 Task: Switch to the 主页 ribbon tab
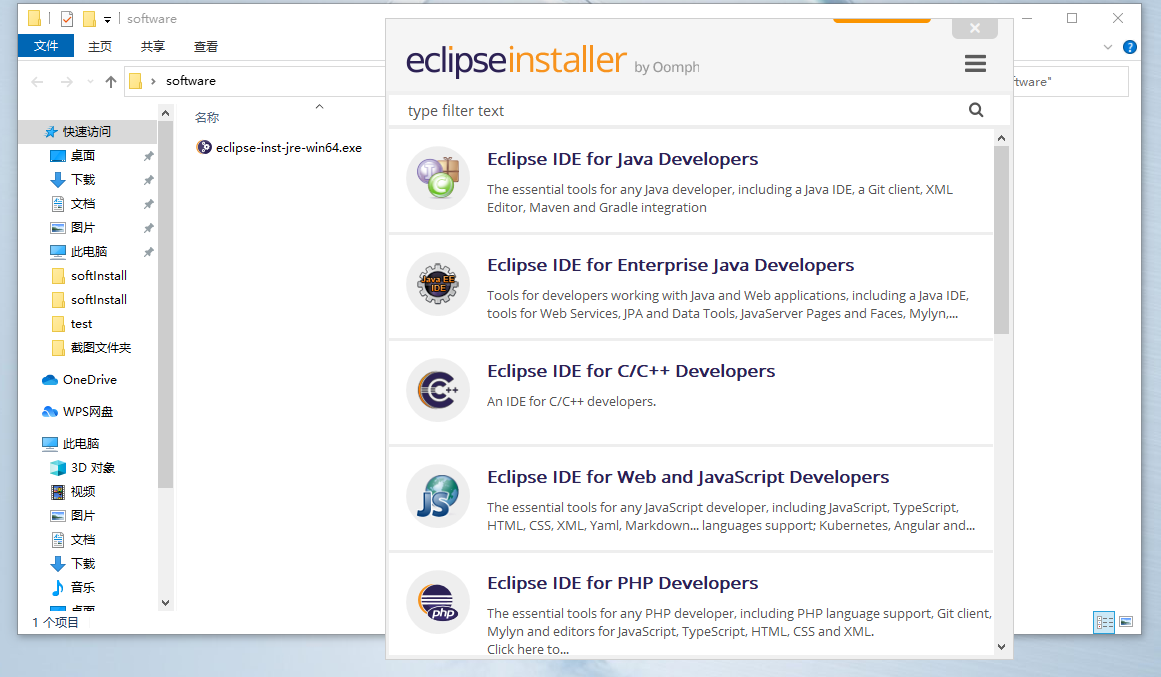[100, 46]
